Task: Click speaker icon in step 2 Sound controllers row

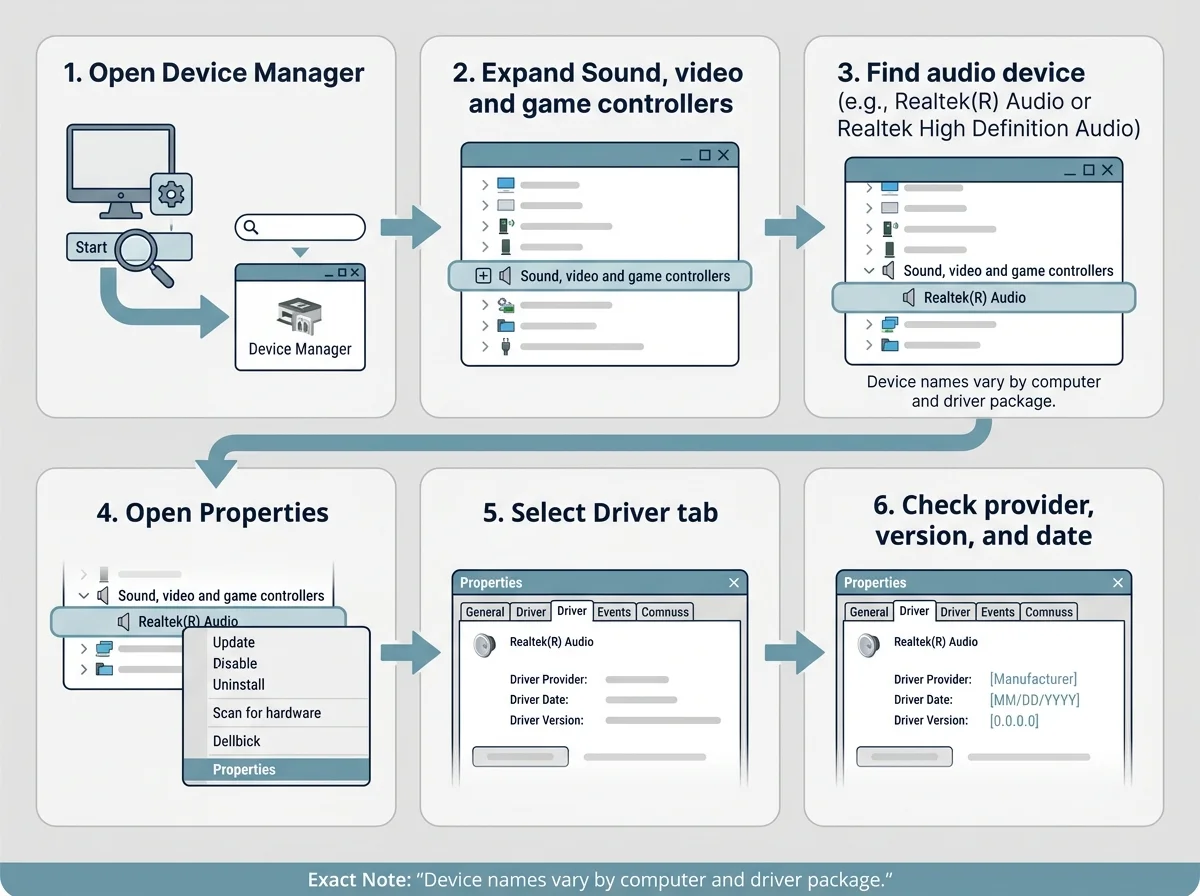Action: tap(505, 276)
